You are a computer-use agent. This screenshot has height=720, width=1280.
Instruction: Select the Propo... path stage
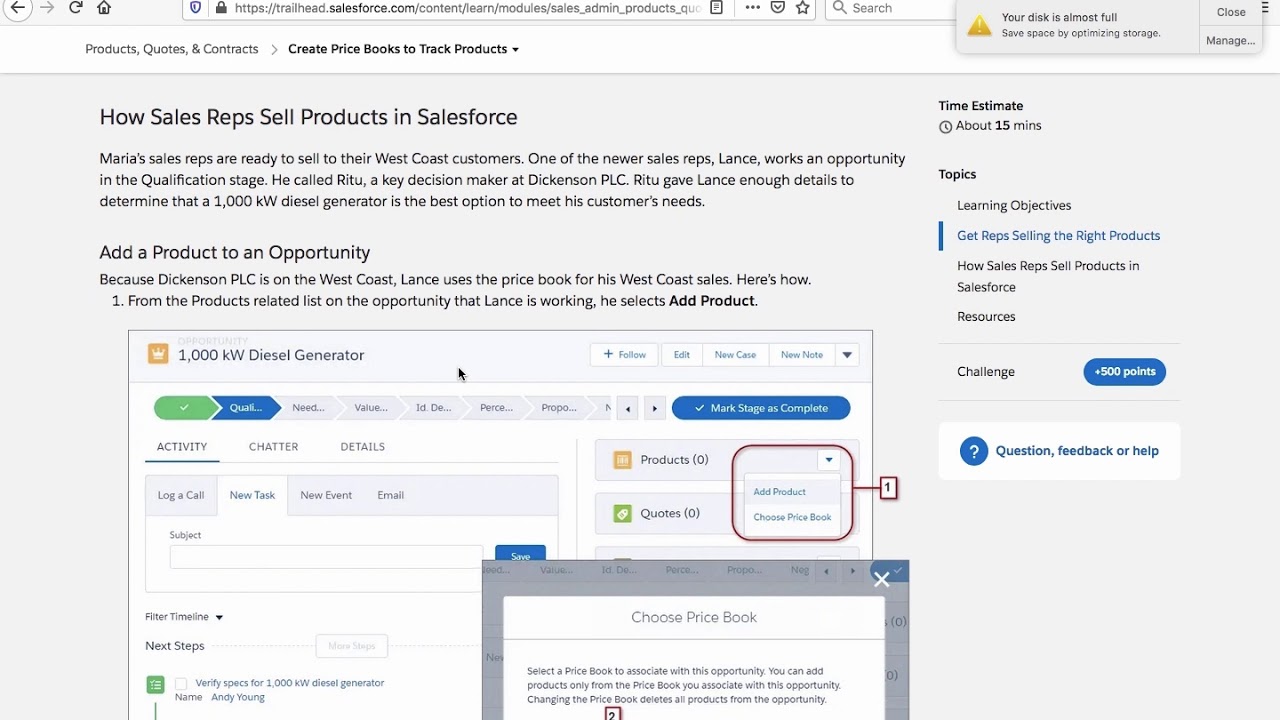(558, 408)
